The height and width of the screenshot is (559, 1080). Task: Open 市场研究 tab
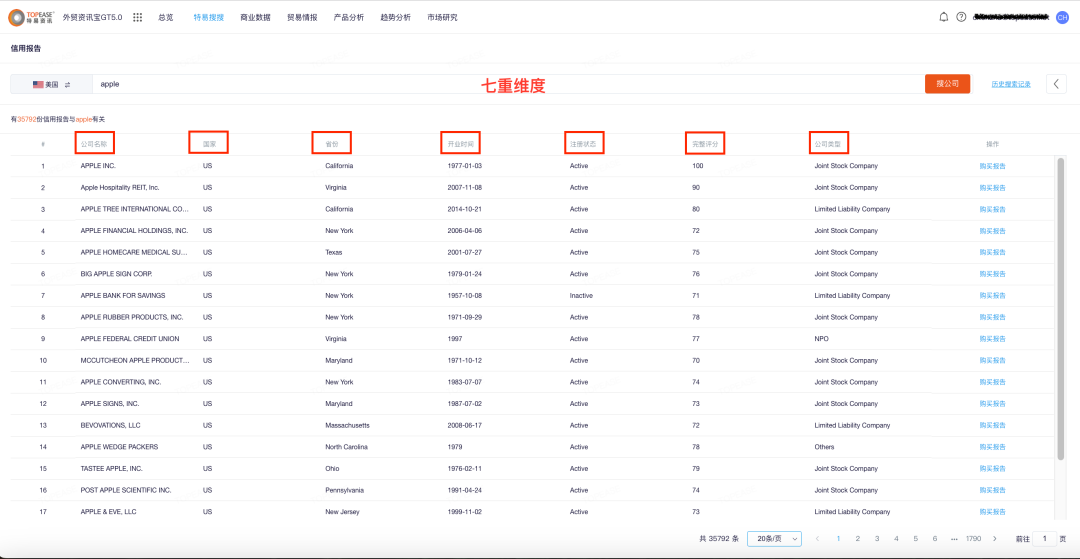tap(442, 17)
